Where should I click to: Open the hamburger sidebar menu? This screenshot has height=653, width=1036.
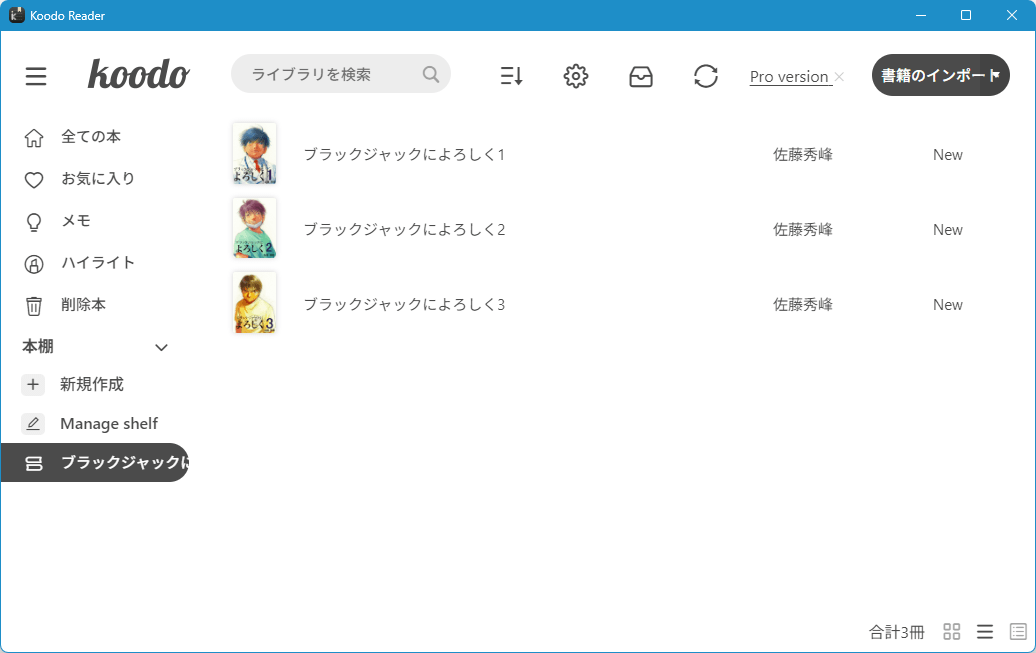pos(36,76)
